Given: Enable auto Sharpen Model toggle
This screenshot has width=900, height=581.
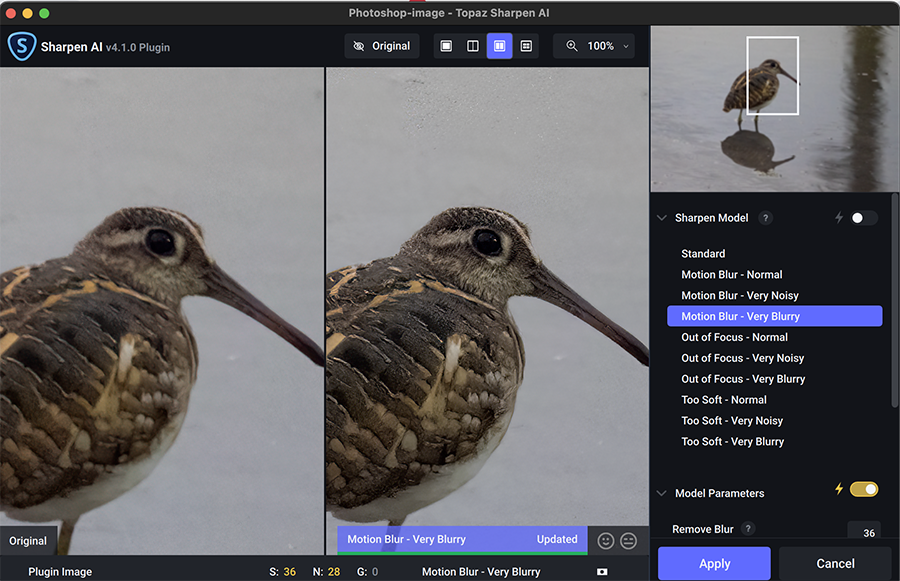Looking at the screenshot, I should (863, 218).
